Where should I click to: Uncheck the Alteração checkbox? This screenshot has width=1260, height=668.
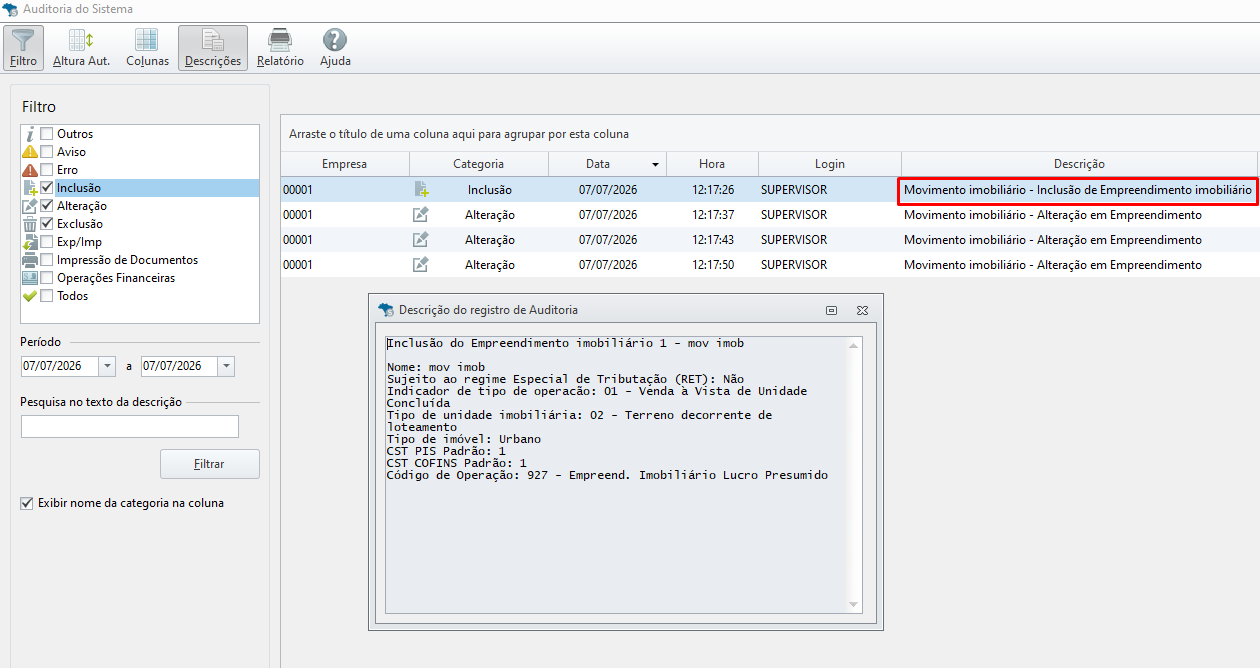pyautogui.click(x=47, y=206)
